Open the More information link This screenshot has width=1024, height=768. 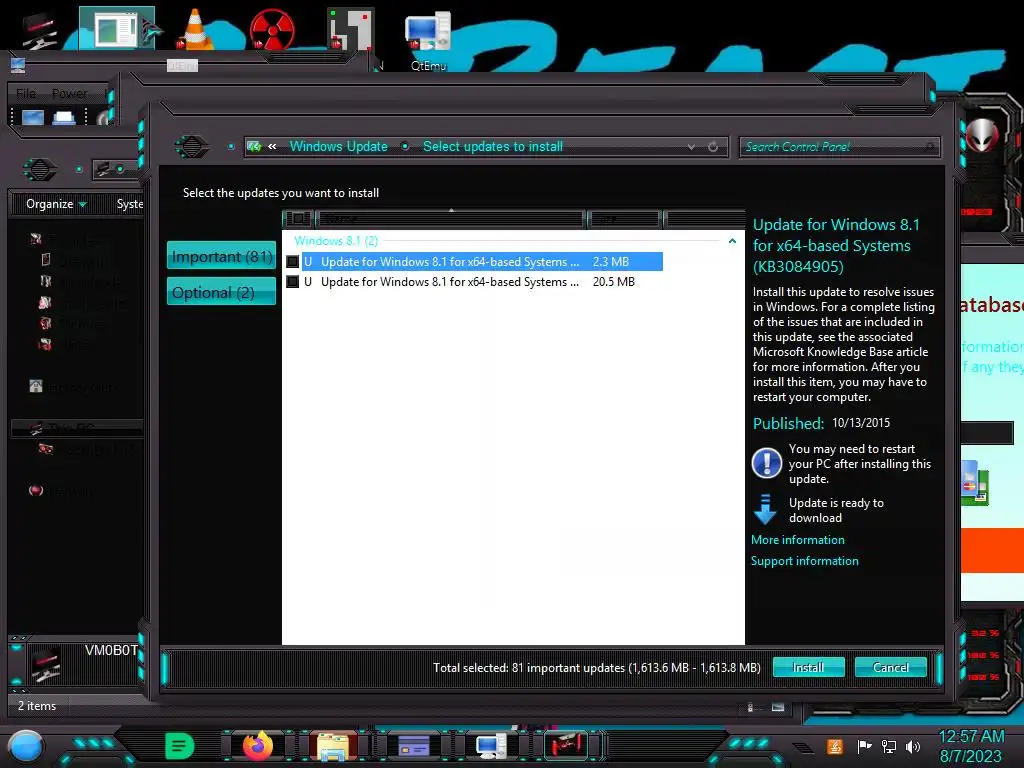click(797, 539)
